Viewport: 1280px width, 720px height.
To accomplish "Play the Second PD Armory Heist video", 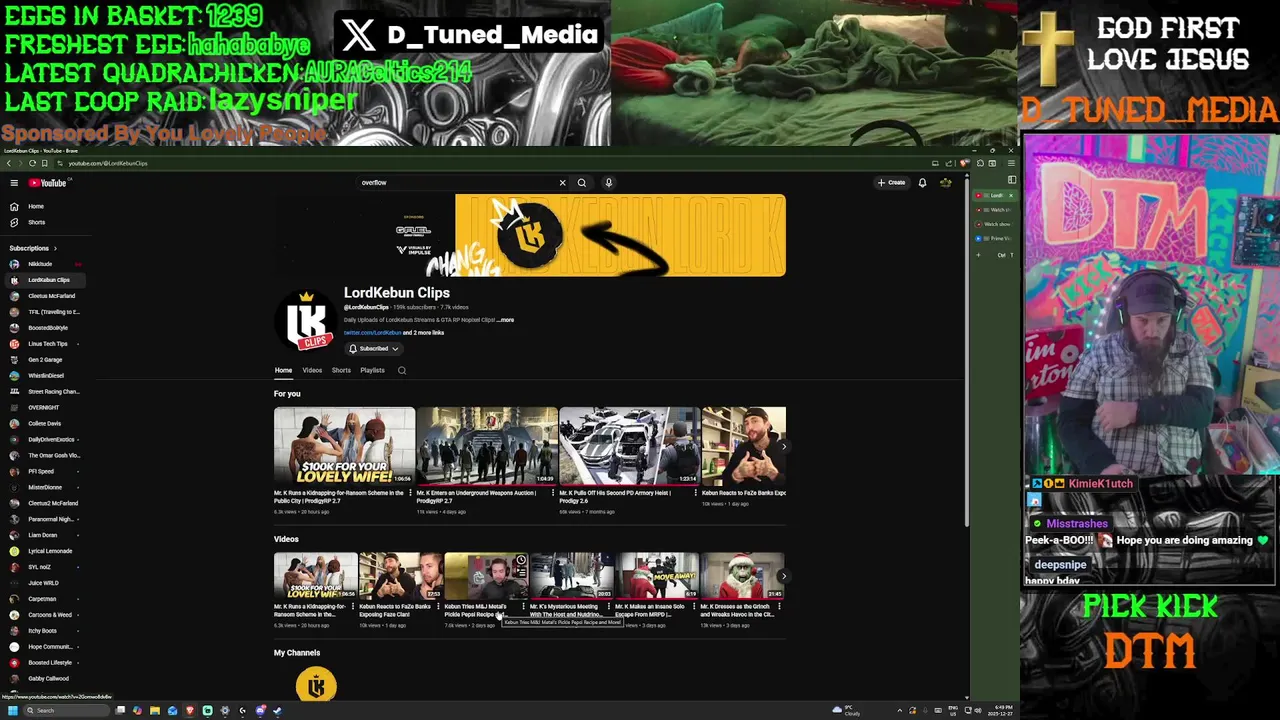I will click(x=629, y=446).
